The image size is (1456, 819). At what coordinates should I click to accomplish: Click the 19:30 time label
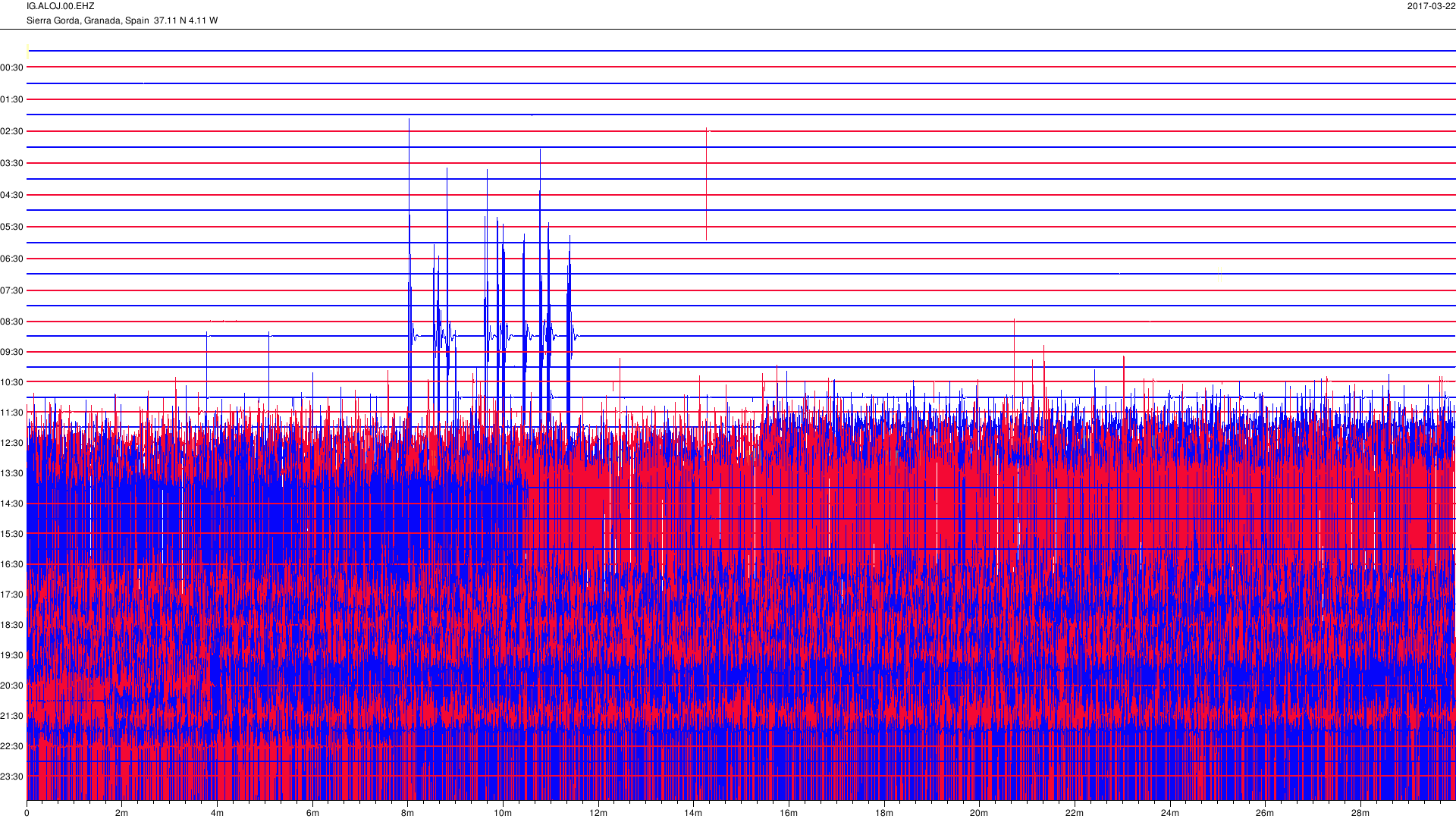point(12,655)
